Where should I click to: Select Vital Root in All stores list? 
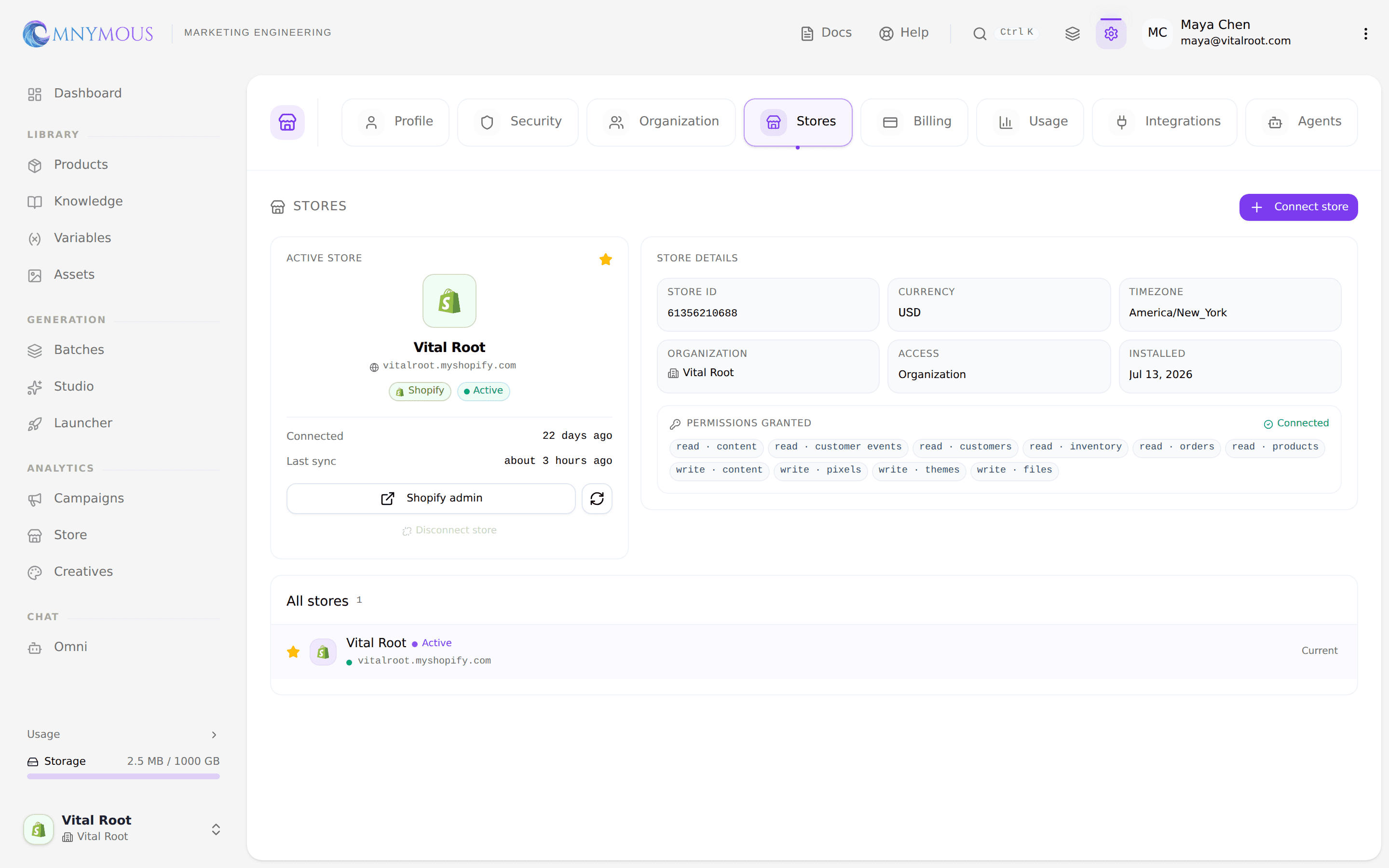[x=814, y=651]
